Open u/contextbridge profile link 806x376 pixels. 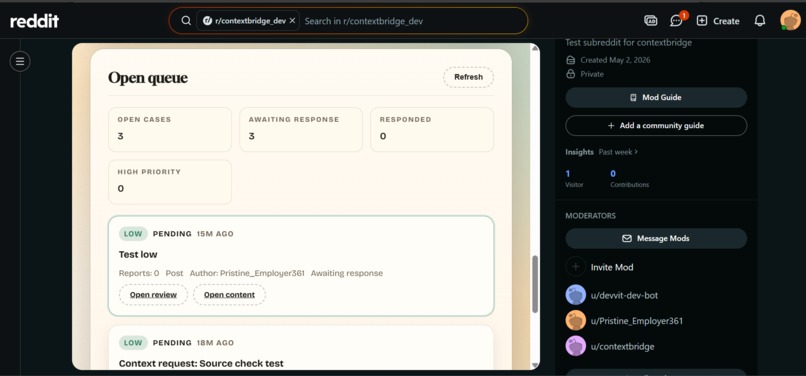click(622, 347)
